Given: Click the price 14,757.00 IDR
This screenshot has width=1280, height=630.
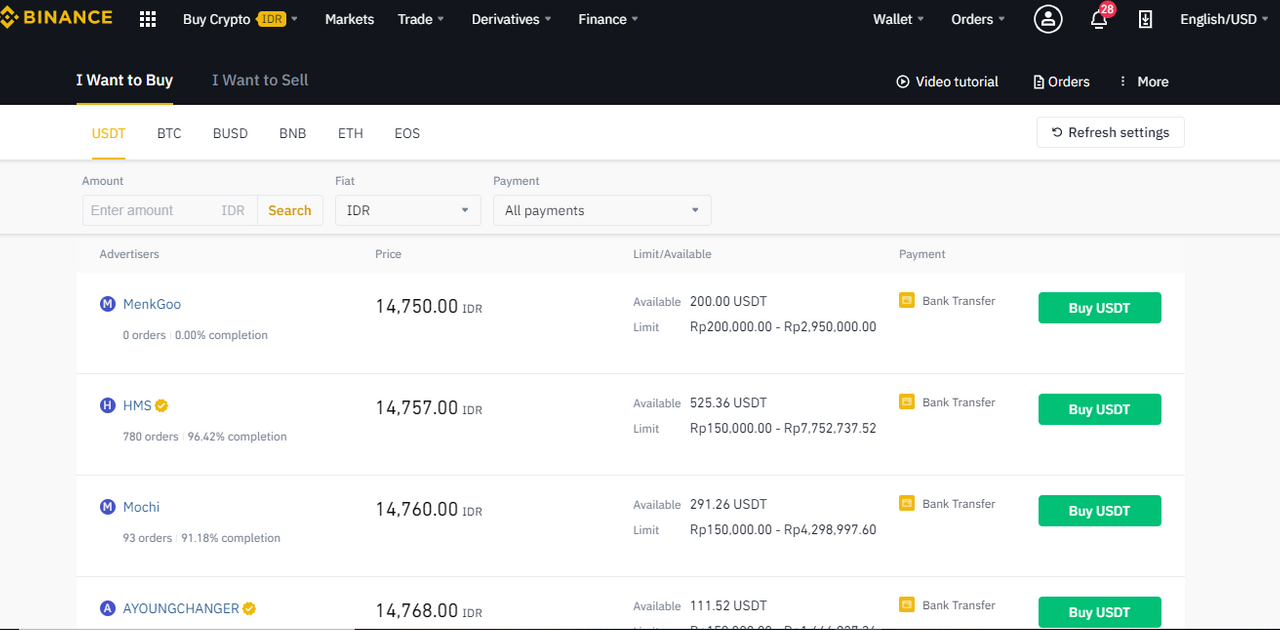Looking at the screenshot, I should pyautogui.click(x=429, y=408).
